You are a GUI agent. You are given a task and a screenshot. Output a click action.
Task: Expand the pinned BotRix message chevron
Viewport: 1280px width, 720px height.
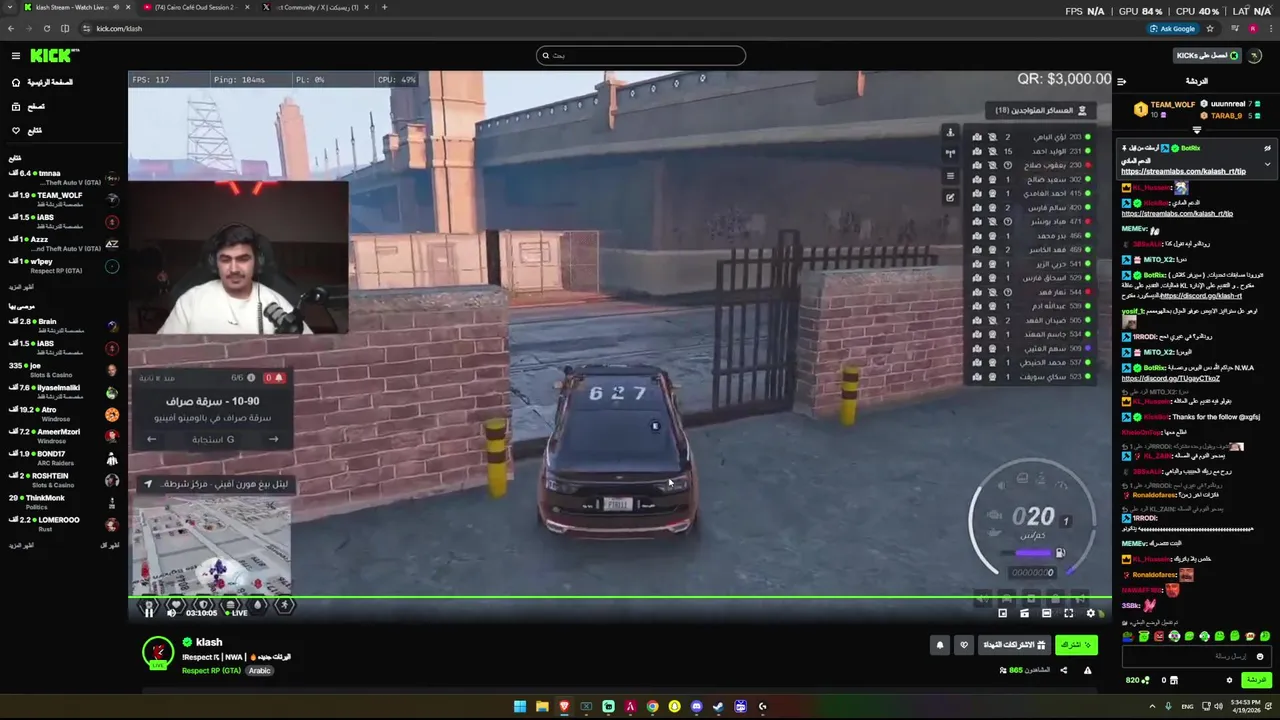(1267, 164)
